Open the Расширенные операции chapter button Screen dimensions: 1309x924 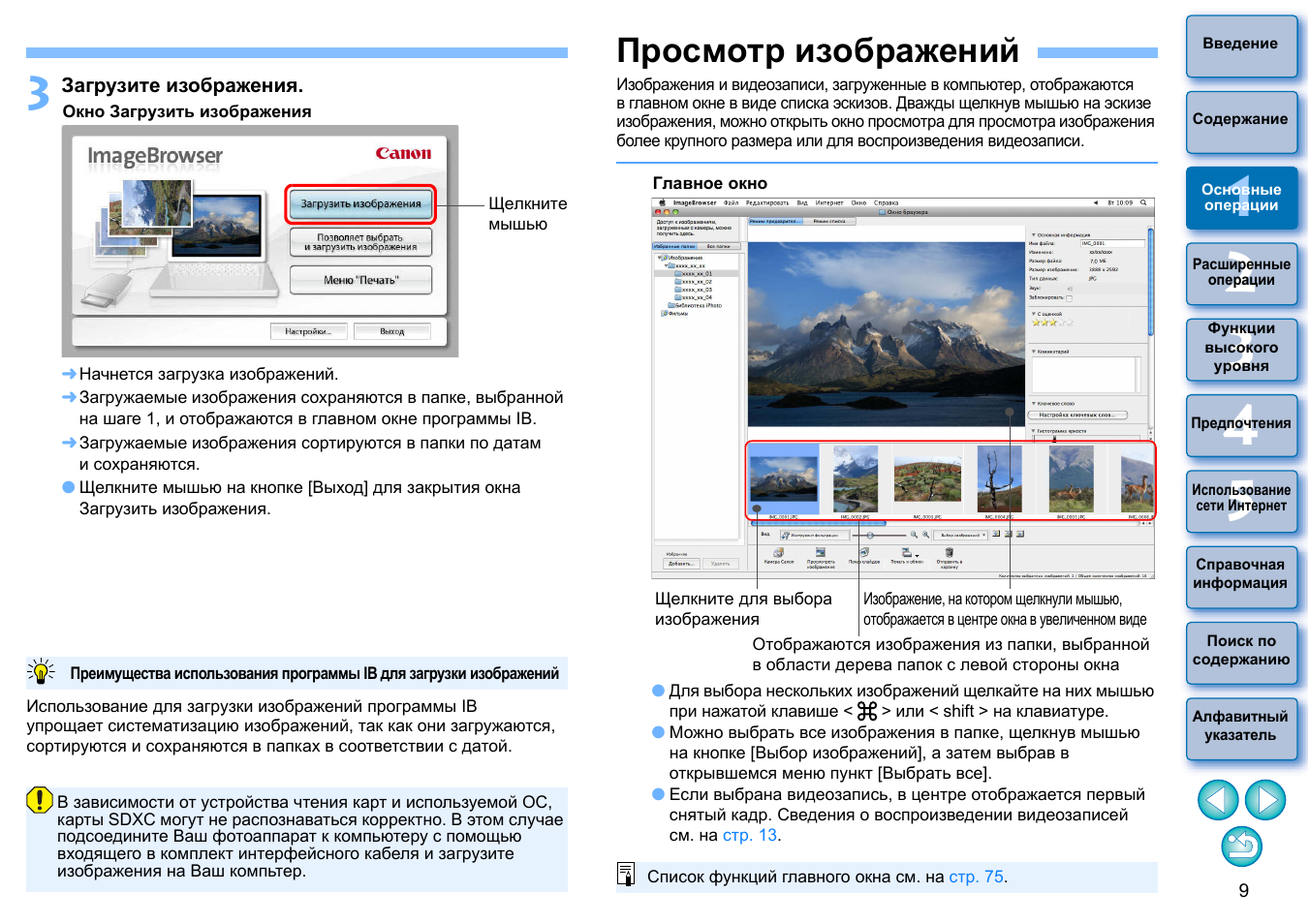1241,273
